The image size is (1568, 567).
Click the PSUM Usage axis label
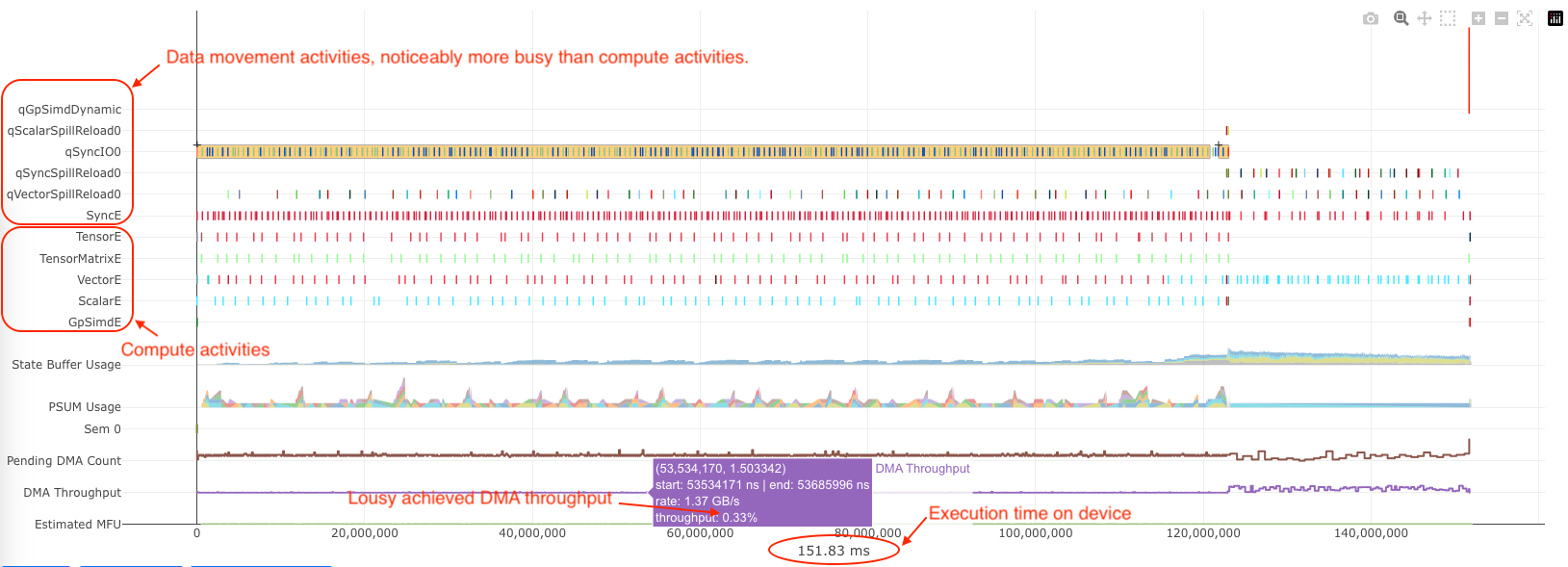(x=85, y=407)
